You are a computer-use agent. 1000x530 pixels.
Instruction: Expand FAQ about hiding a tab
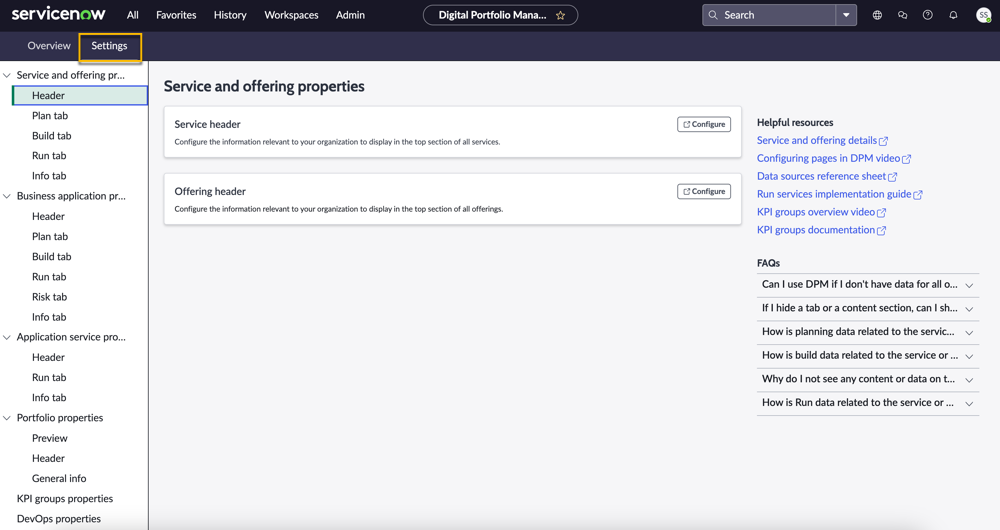pyautogui.click(x=868, y=308)
